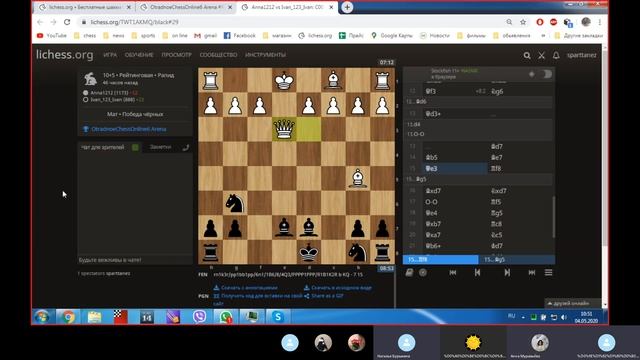Open Facebook bookmark
This screenshot has height=360, width=640.
240,36
